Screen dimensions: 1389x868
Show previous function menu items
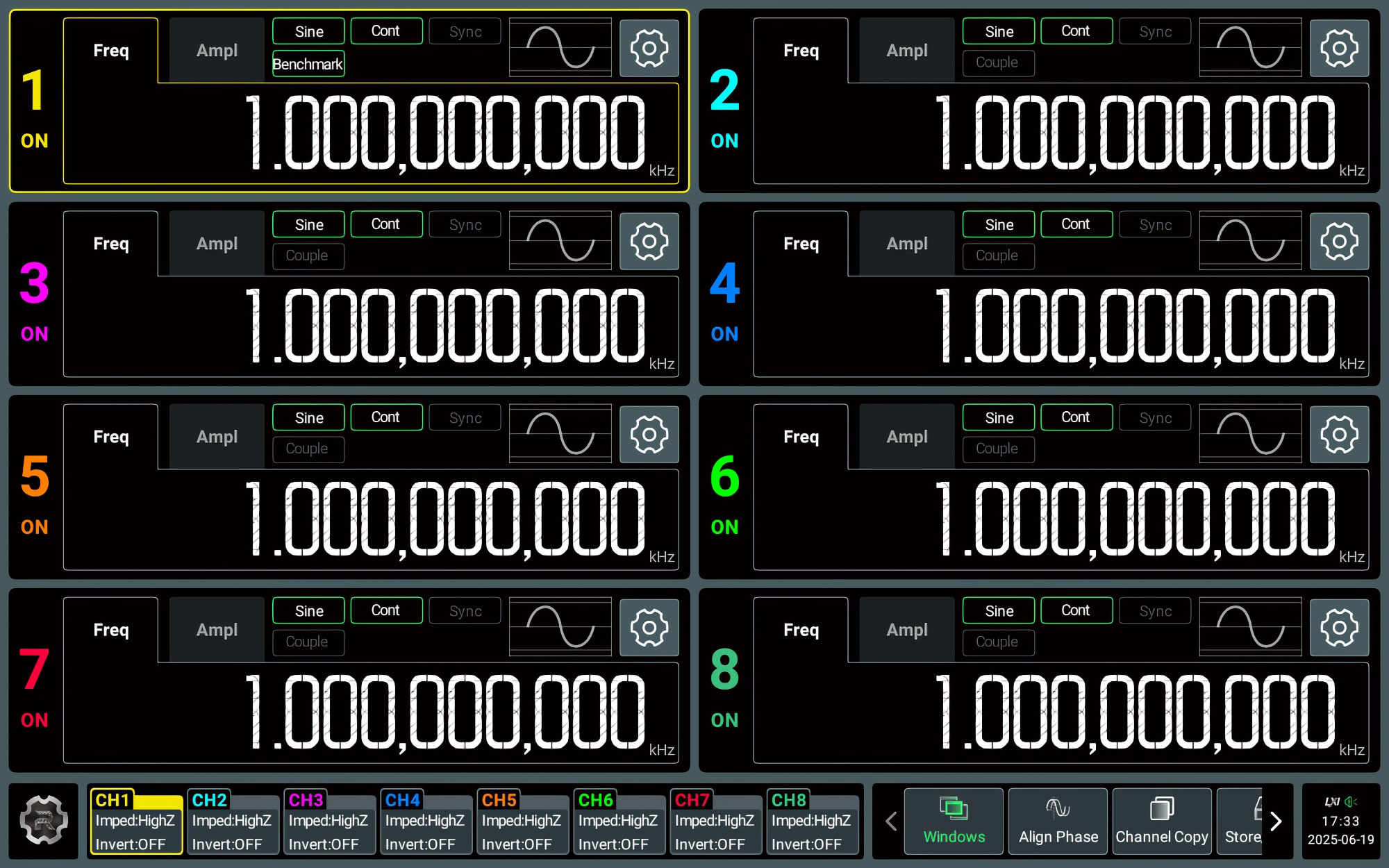(891, 821)
